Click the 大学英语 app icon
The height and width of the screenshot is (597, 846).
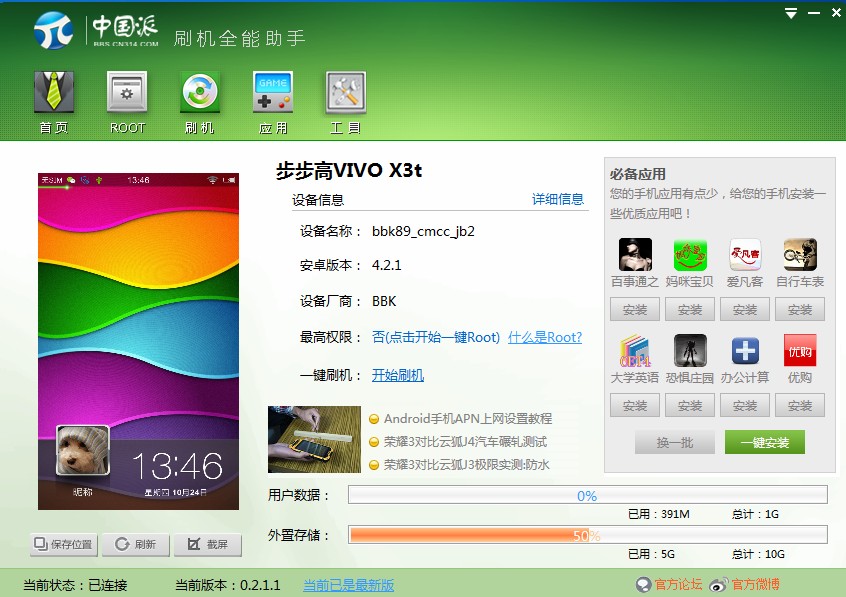(x=635, y=350)
